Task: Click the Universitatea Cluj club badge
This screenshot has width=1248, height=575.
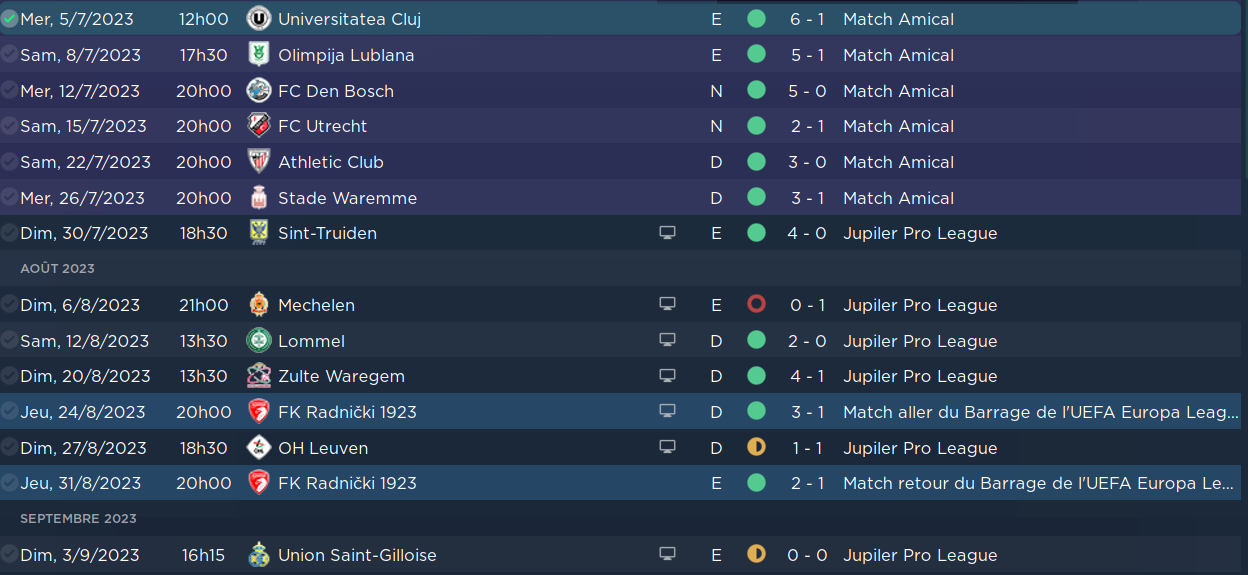Action: [259, 19]
